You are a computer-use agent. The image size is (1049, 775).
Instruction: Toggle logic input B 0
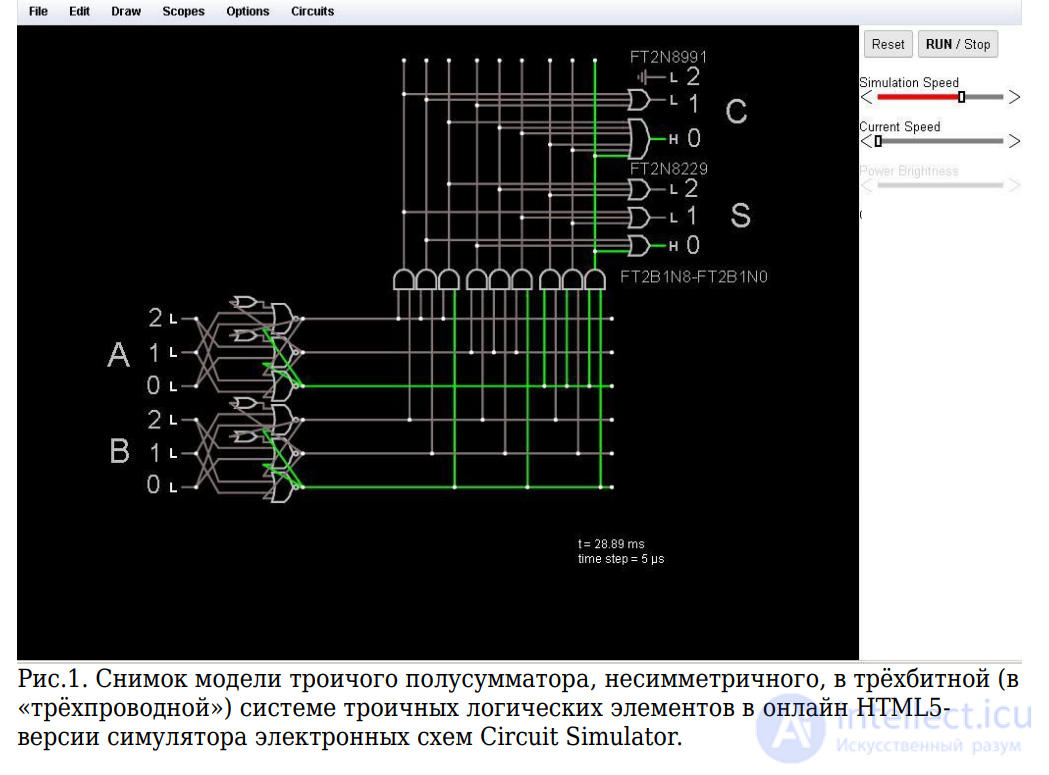point(173,487)
